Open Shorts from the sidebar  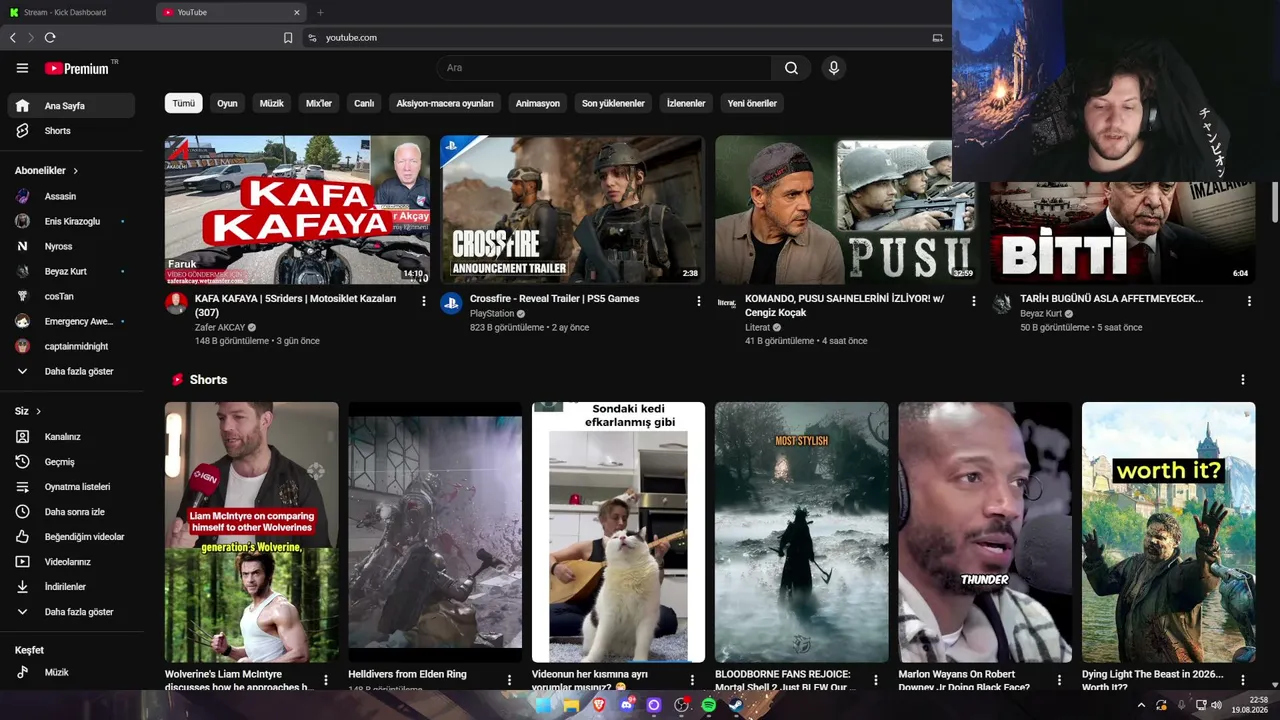pyautogui.click(x=71, y=131)
